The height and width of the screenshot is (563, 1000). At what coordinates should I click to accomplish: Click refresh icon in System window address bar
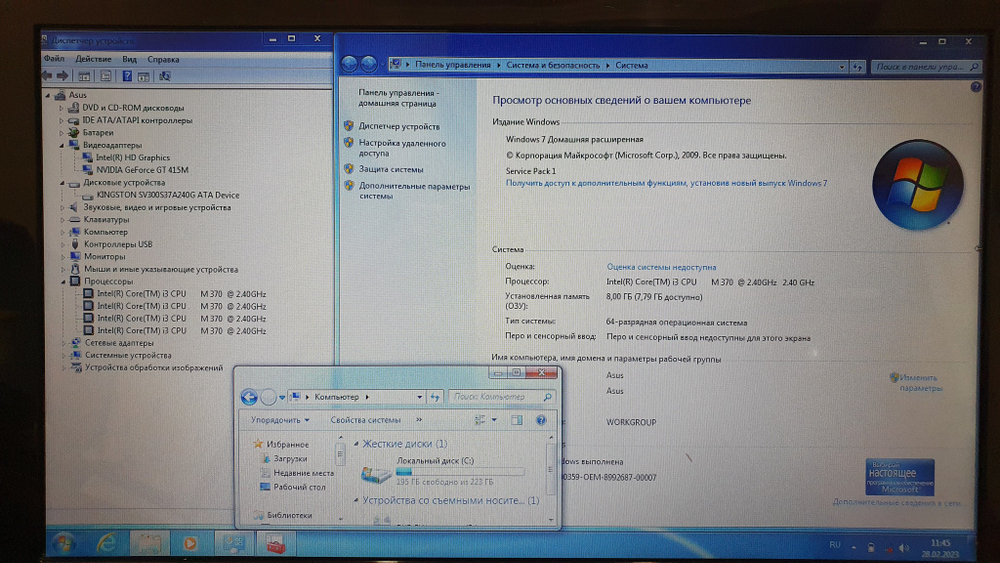click(x=858, y=66)
